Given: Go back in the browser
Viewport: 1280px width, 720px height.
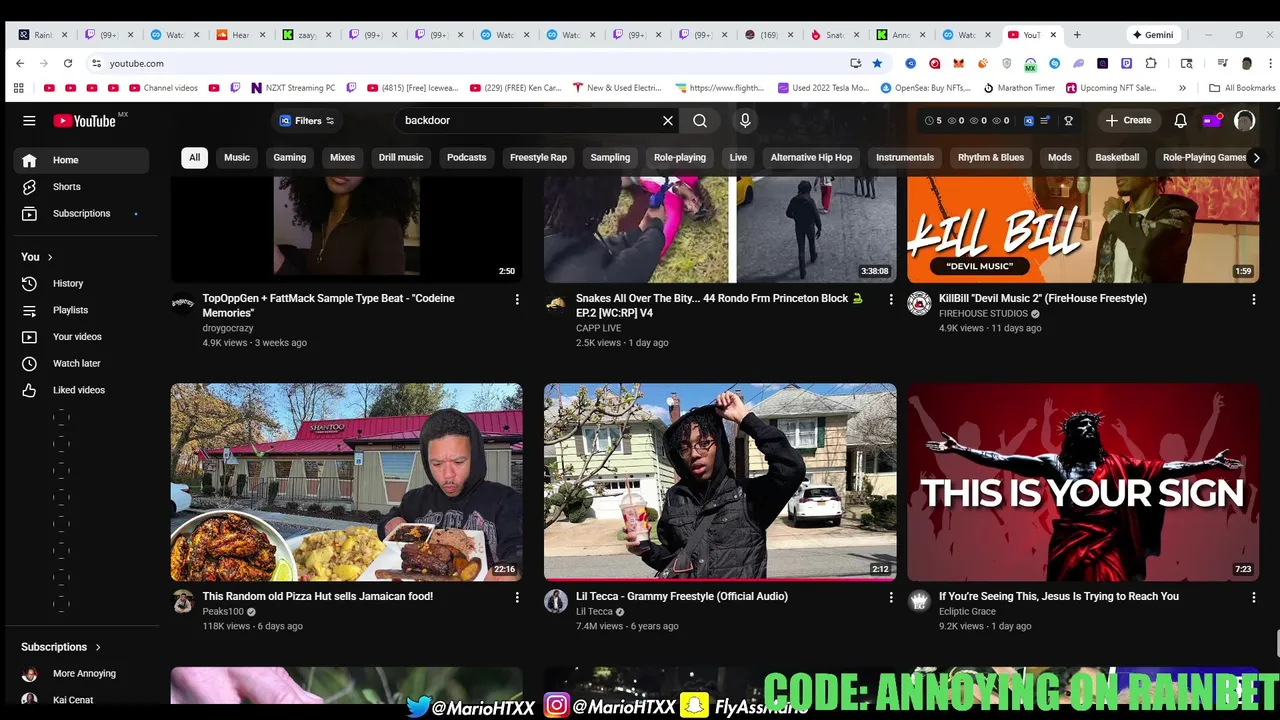Looking at the screenshot, I should [20, 63].
